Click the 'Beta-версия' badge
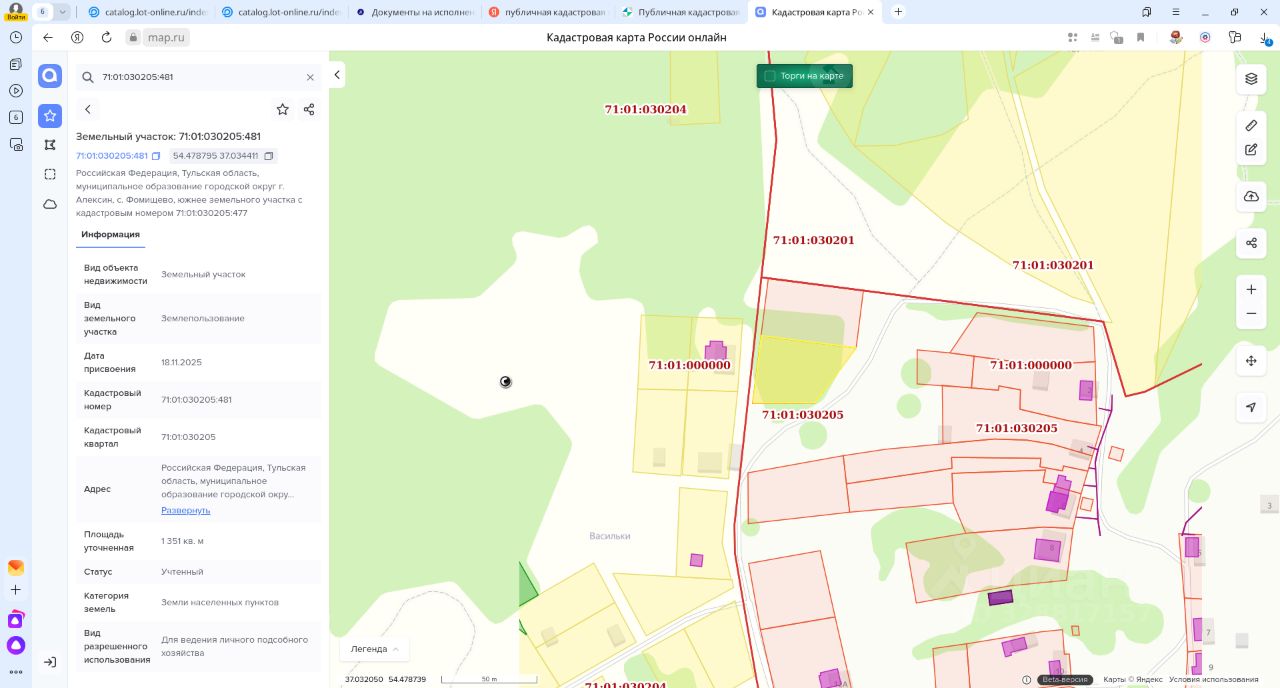This screenshot has width=1280, height=688. pos(1066,680)
